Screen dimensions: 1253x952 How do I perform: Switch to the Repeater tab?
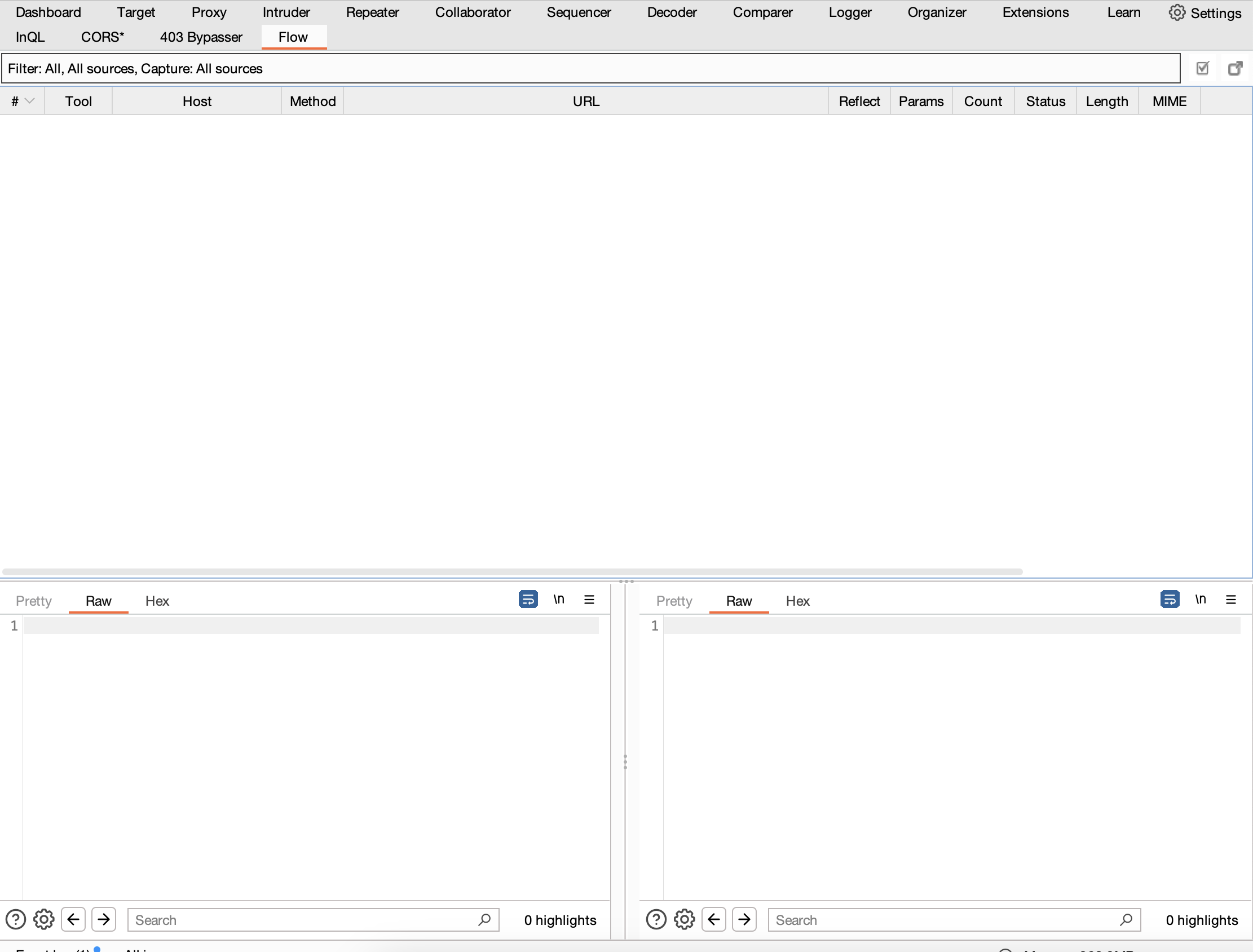[372, 12]
